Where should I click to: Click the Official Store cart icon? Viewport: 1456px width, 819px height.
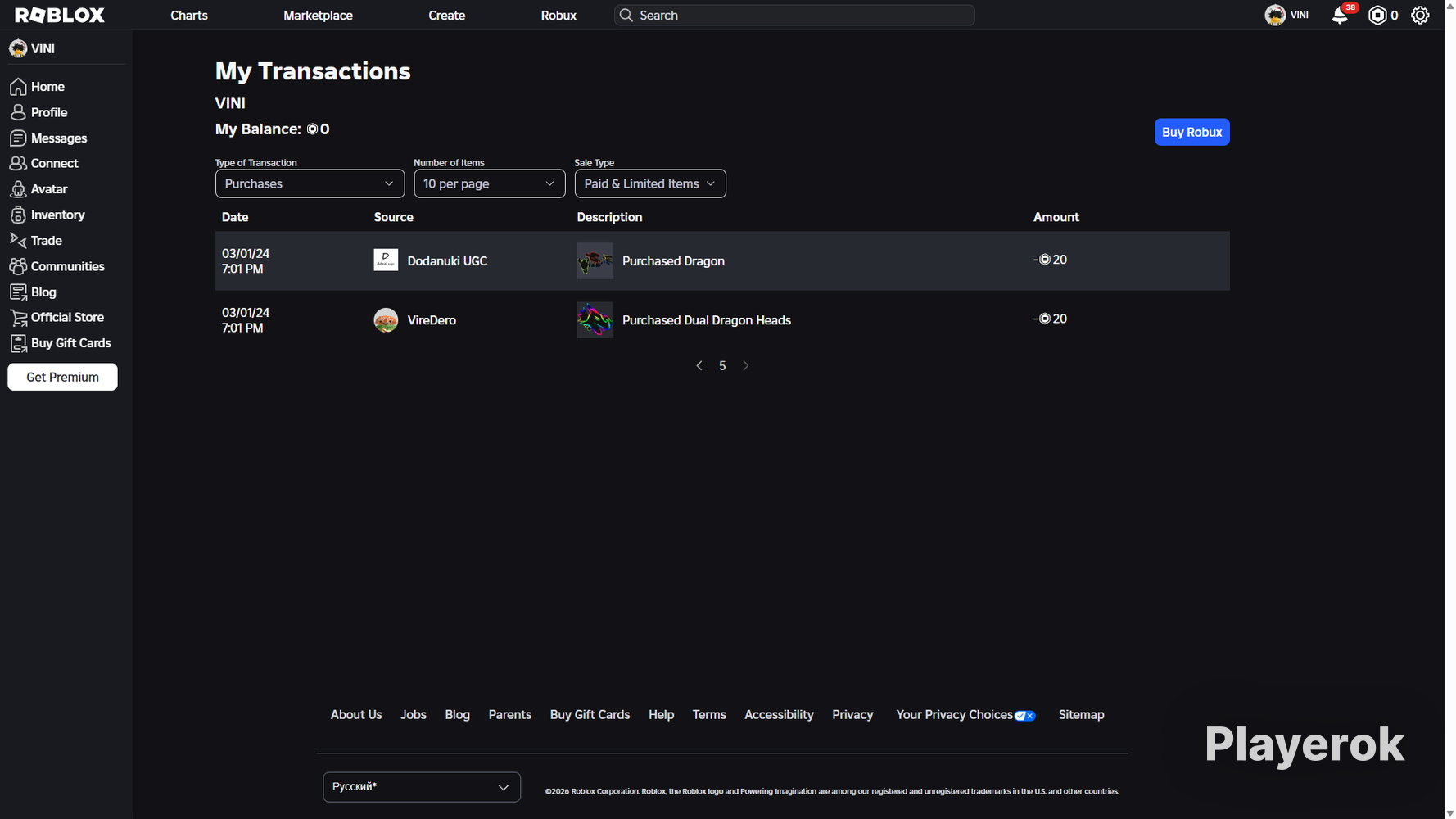coord(18,318)
